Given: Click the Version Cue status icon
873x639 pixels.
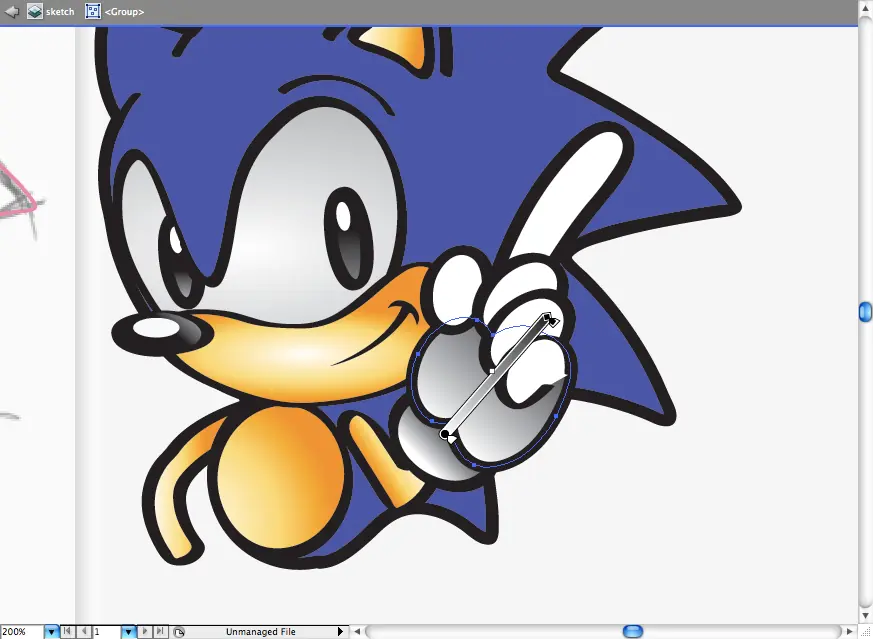Looking at the screenshot, I should pyautogui.click(x=179, y=632).
